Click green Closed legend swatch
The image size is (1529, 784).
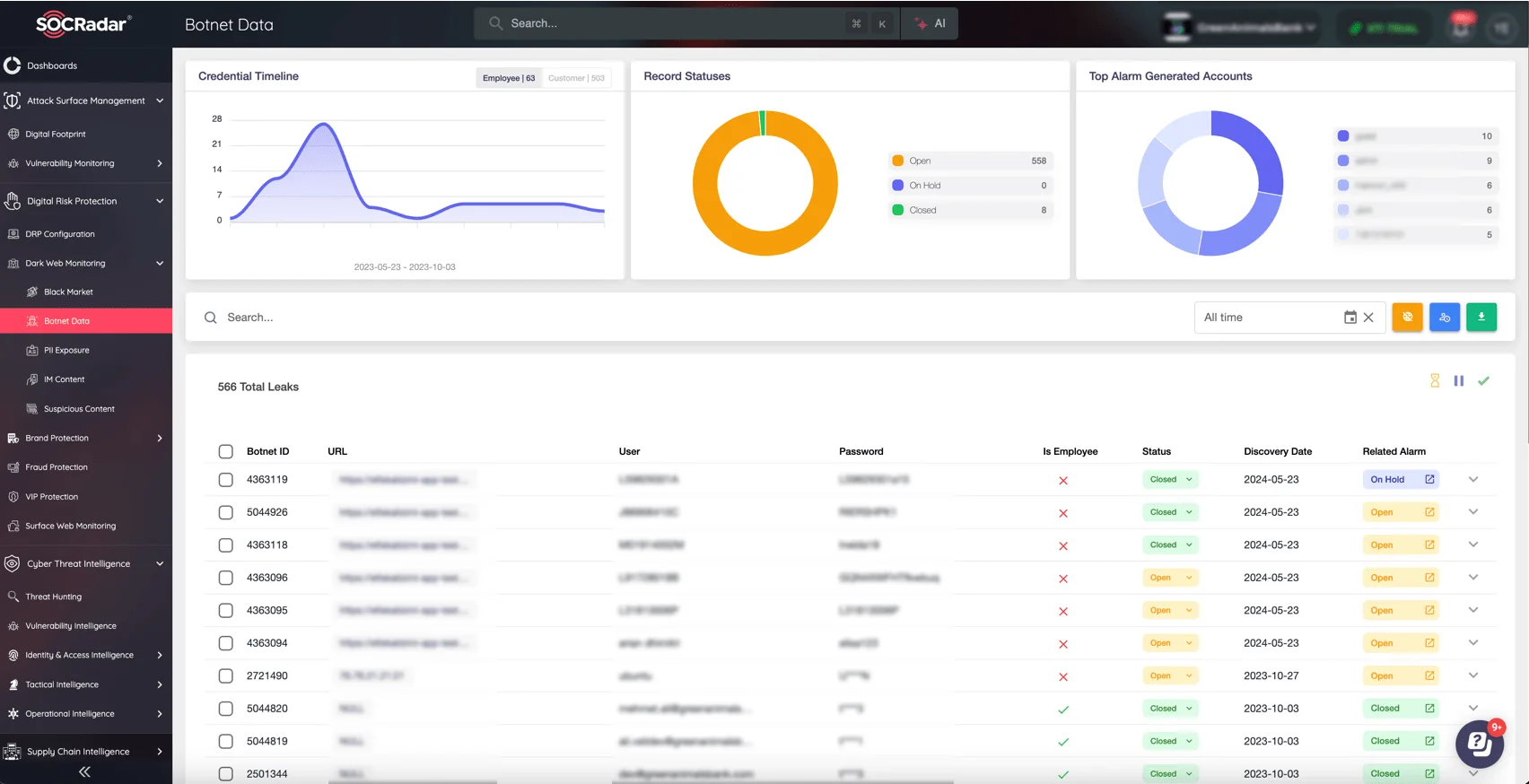pyautogui.click(x=897, y=210)
